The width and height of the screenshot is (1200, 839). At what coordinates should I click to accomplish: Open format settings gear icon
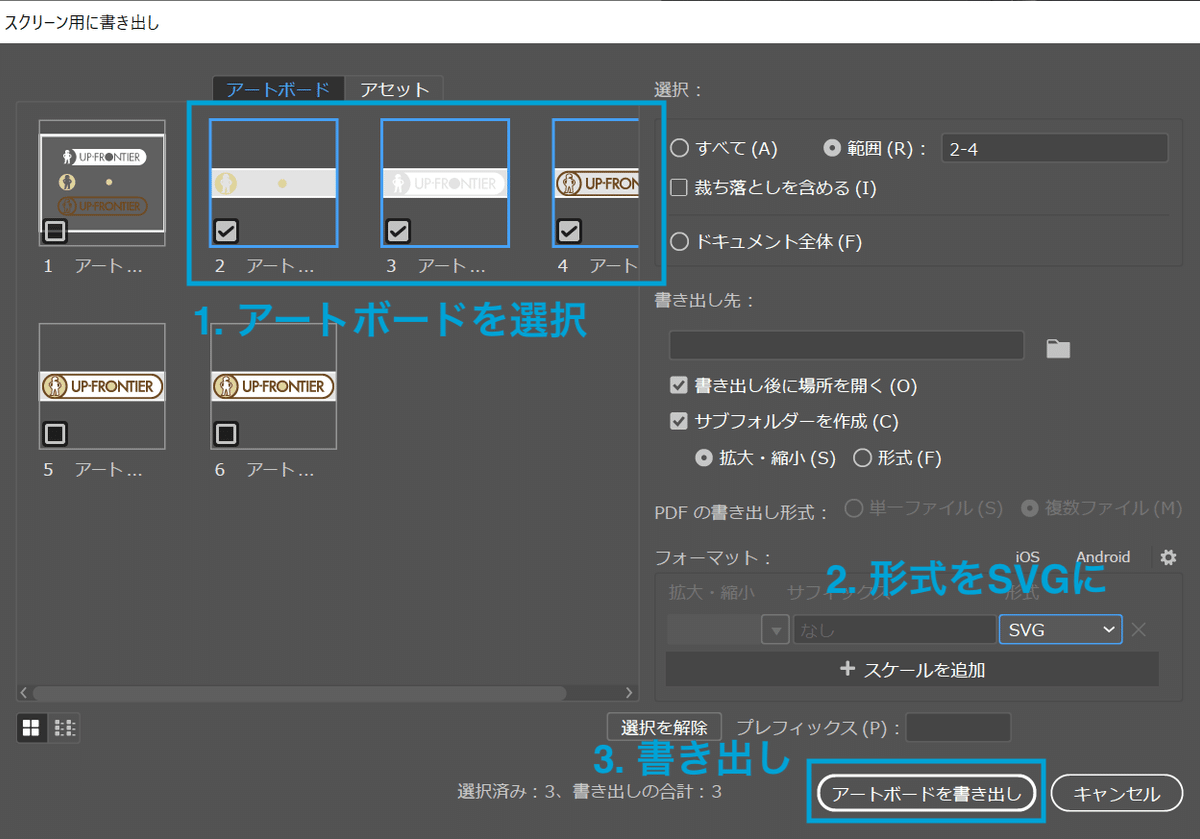[x=1168, y=557]
